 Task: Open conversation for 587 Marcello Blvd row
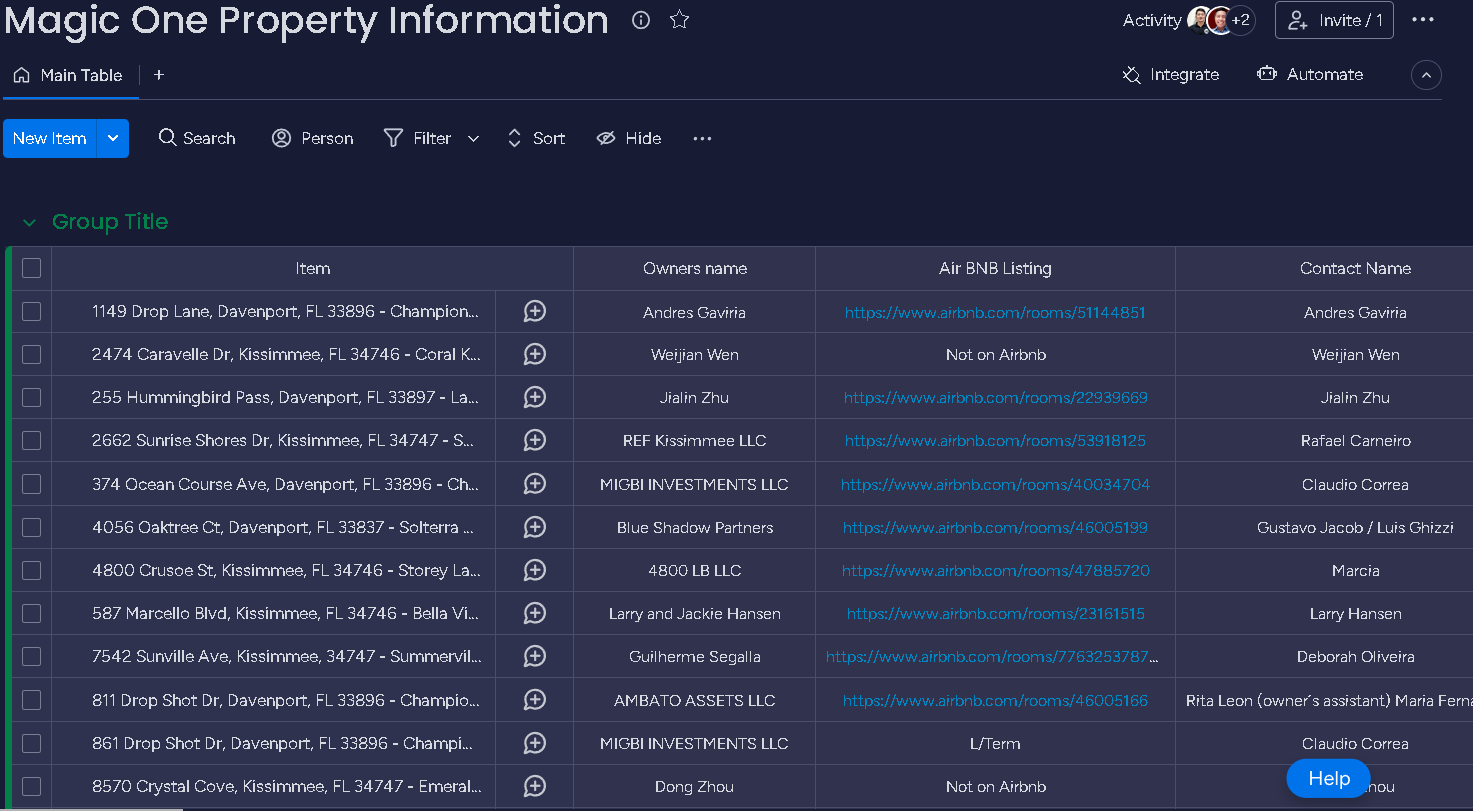(x=535, y=614)
